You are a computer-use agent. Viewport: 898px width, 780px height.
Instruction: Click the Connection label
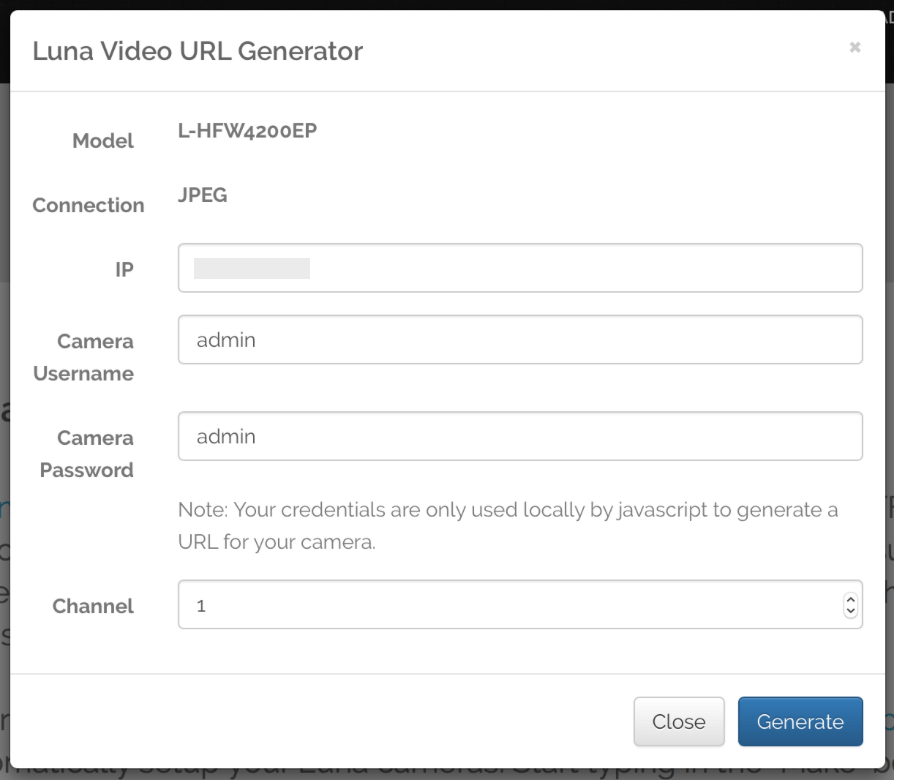[x=88, y=205]
